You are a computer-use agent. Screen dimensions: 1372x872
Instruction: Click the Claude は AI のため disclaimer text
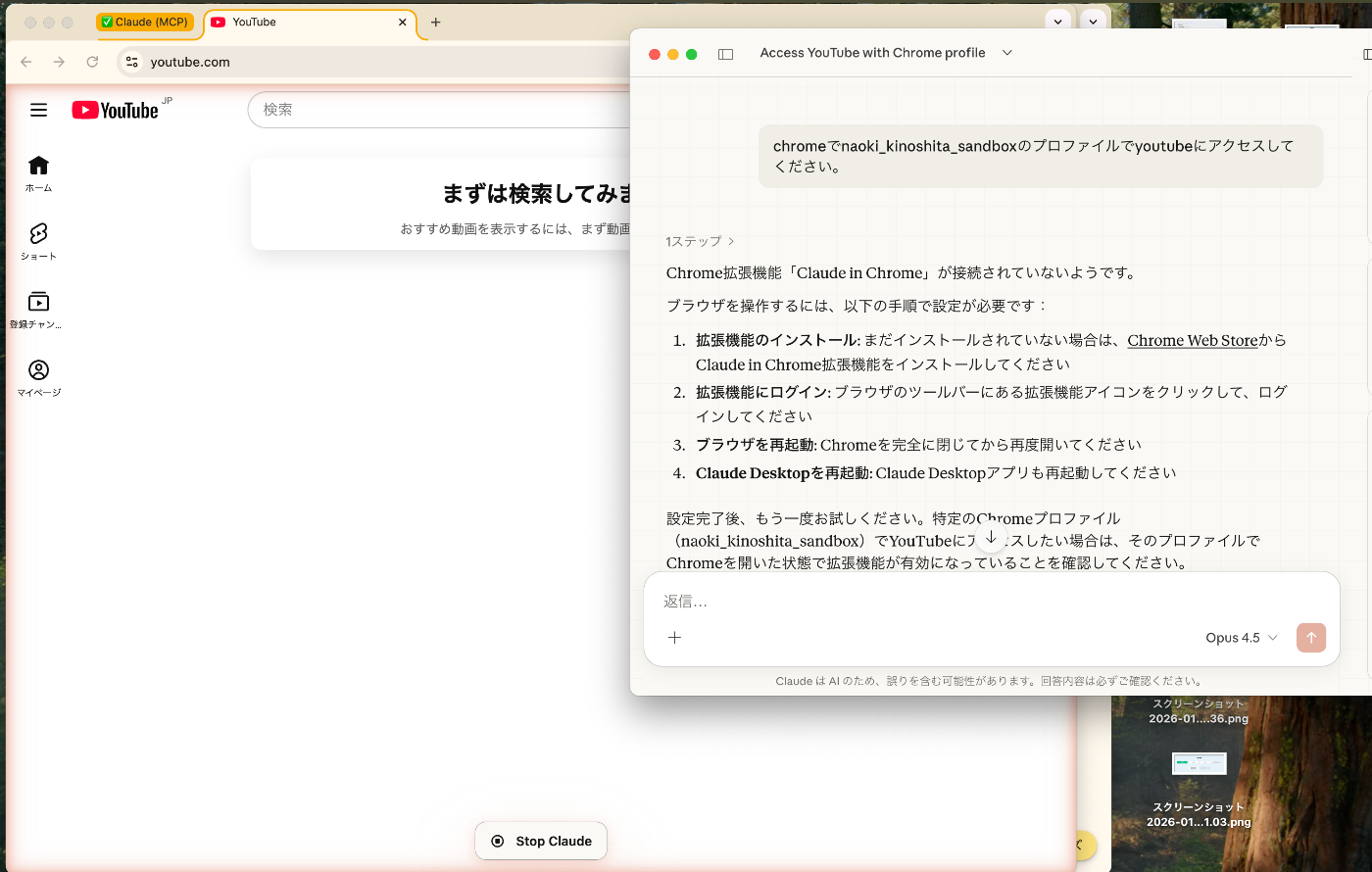coord(991,681)
